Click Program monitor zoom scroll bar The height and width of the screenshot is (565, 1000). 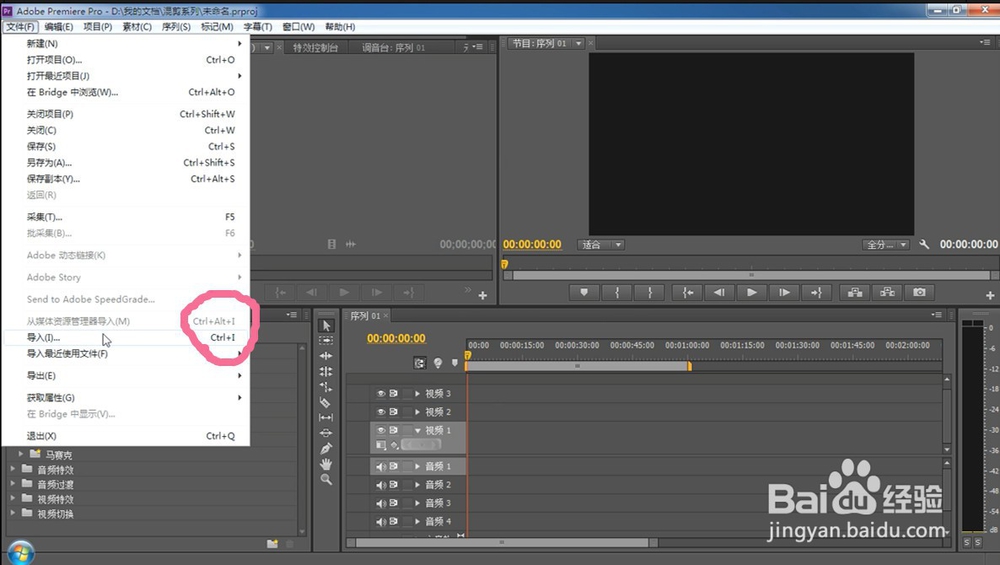[751, 275]
